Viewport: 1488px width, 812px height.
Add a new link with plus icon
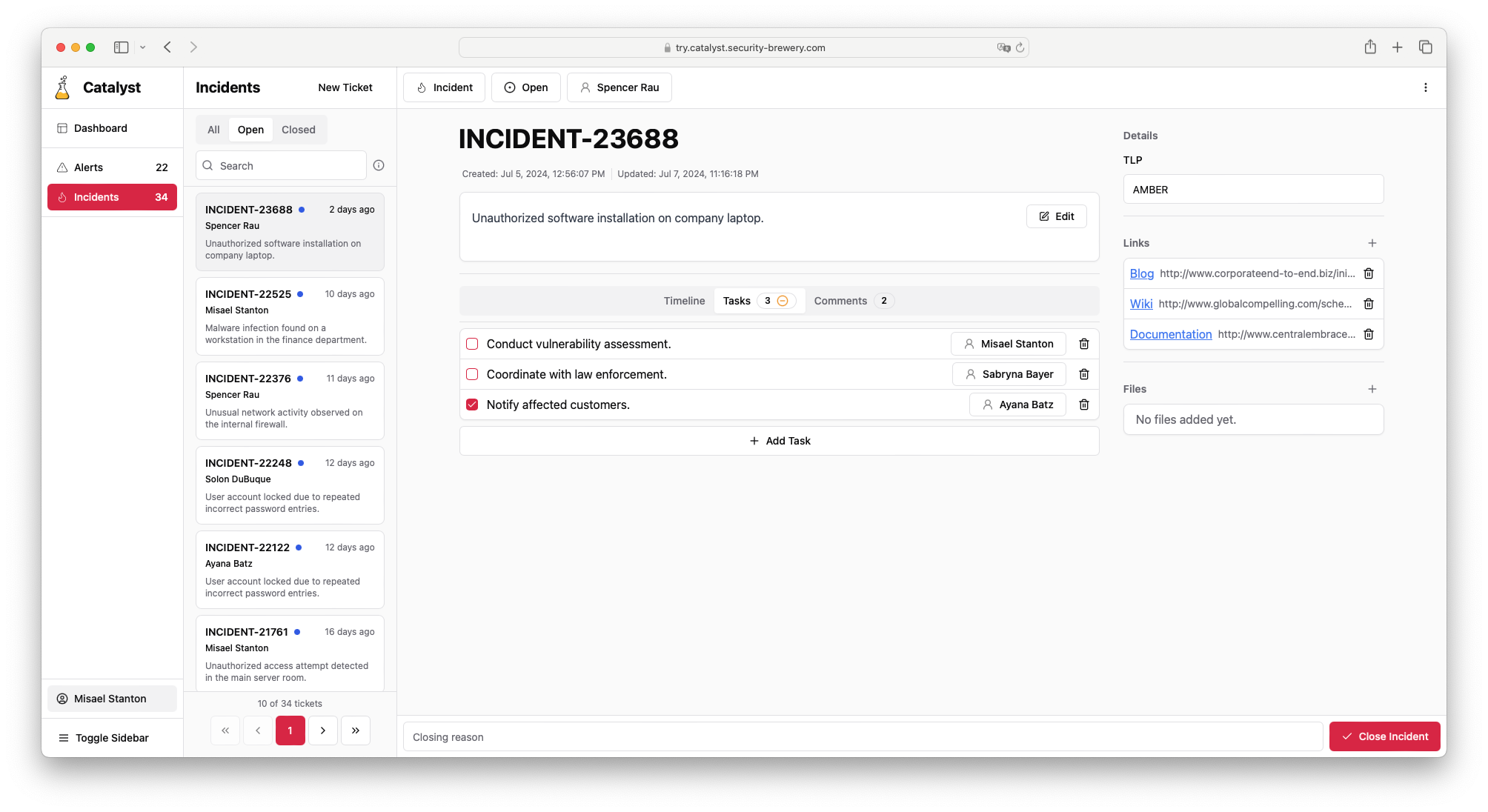(1372, 243)
